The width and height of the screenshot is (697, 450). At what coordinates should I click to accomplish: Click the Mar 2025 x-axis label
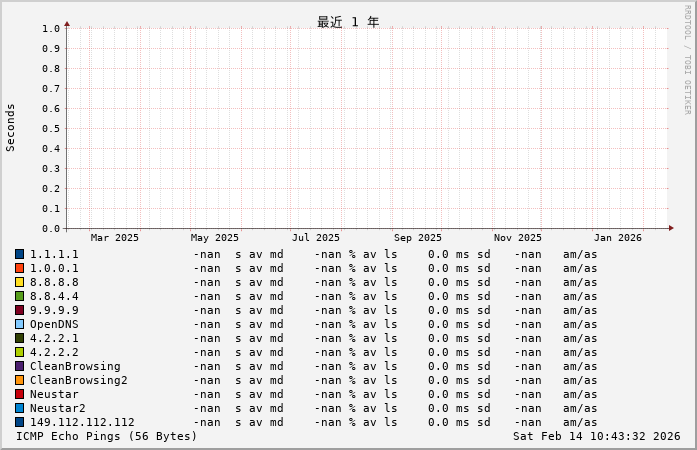click(115, 238)
